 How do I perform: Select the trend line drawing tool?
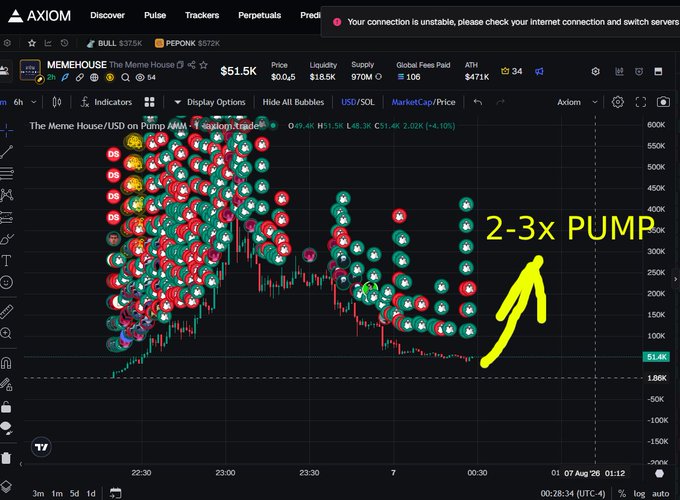[x=7, y=151]
